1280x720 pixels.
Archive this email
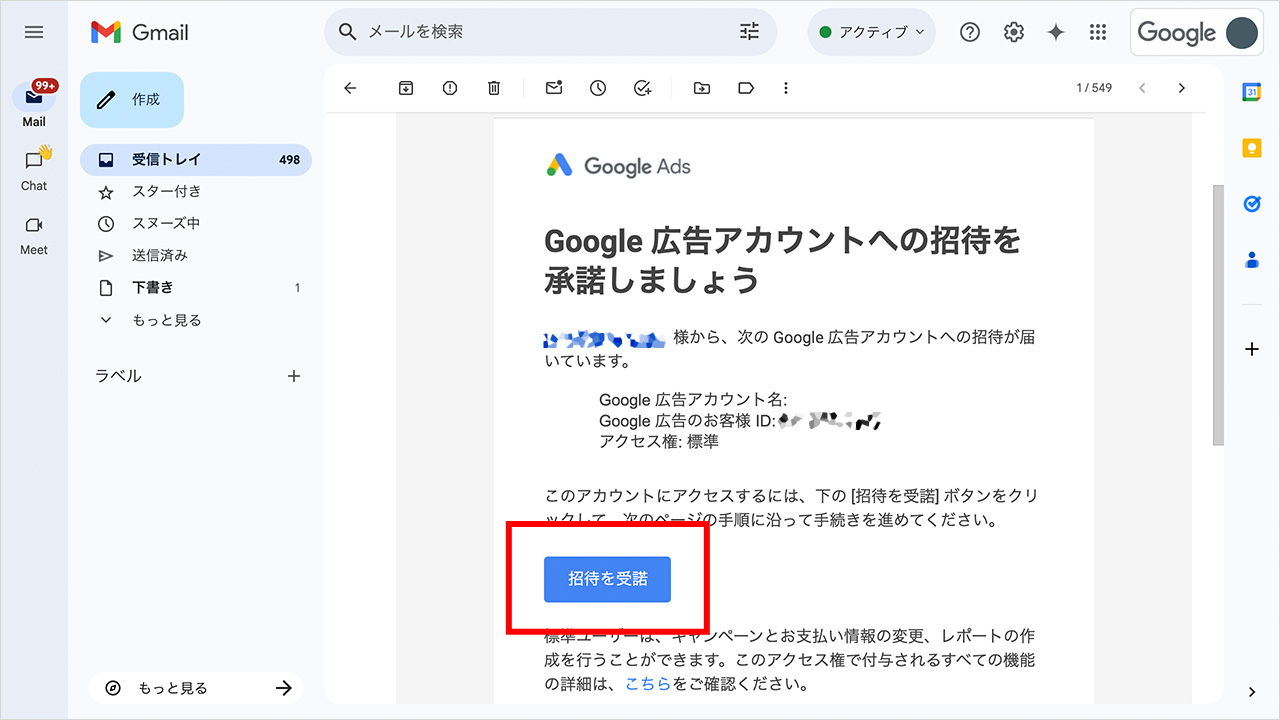tap(406, 88)
